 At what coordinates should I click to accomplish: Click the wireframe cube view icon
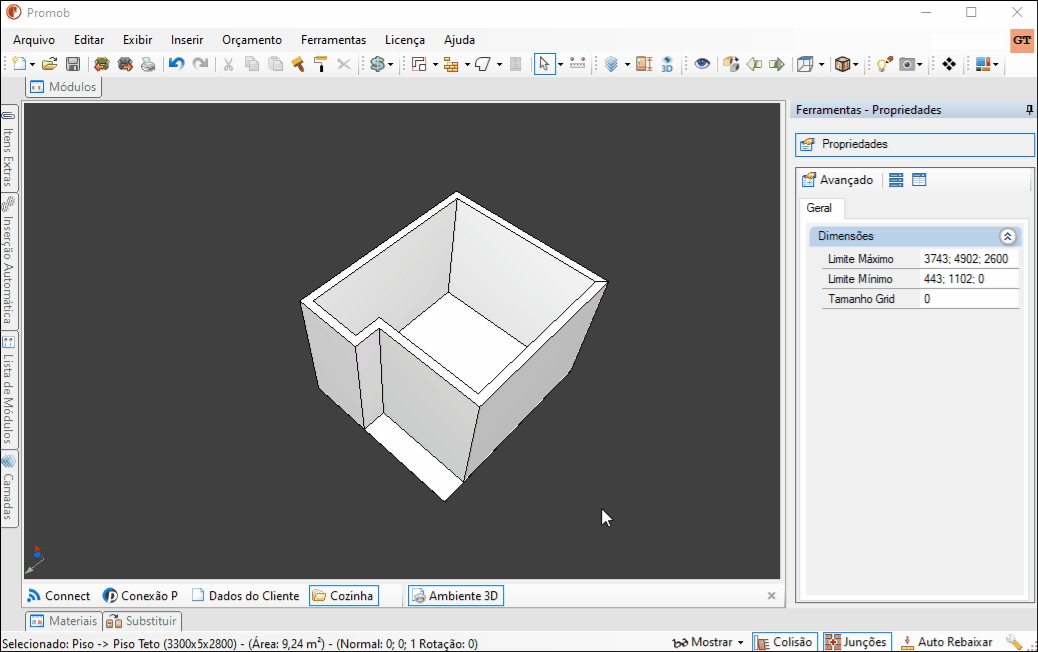(x=805, y=64)
